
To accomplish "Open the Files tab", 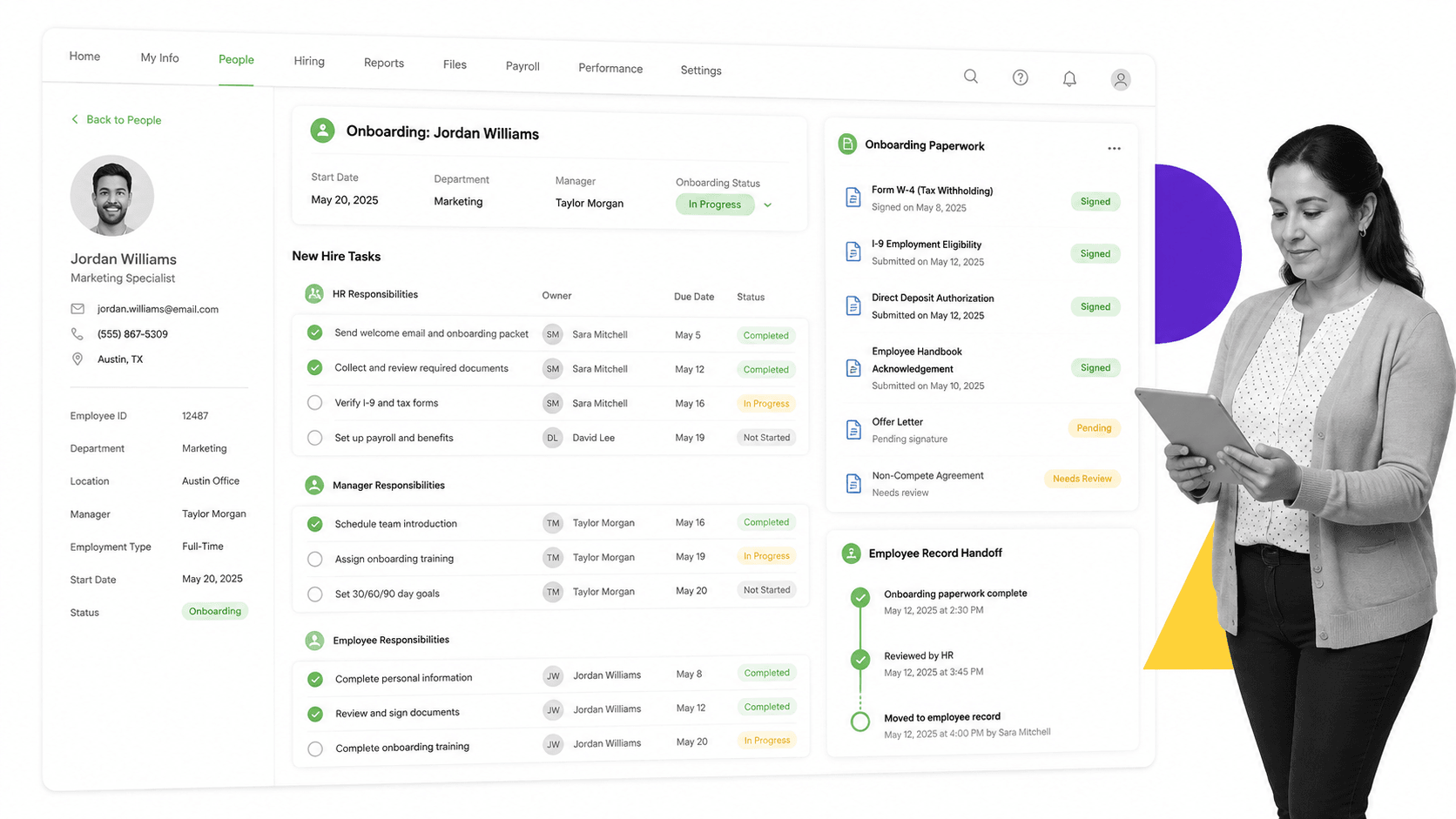I will tap(455, 64).
